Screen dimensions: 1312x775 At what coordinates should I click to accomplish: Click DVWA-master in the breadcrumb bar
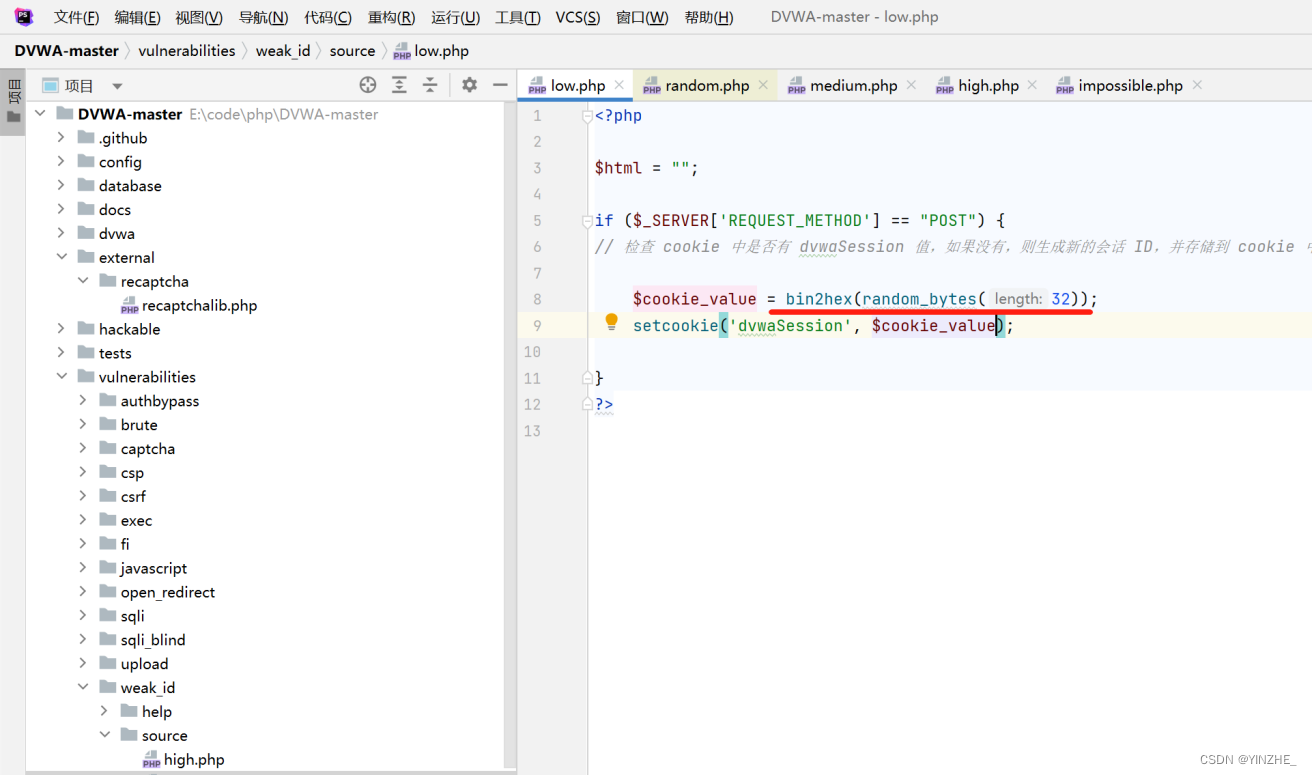coord(66,51)
